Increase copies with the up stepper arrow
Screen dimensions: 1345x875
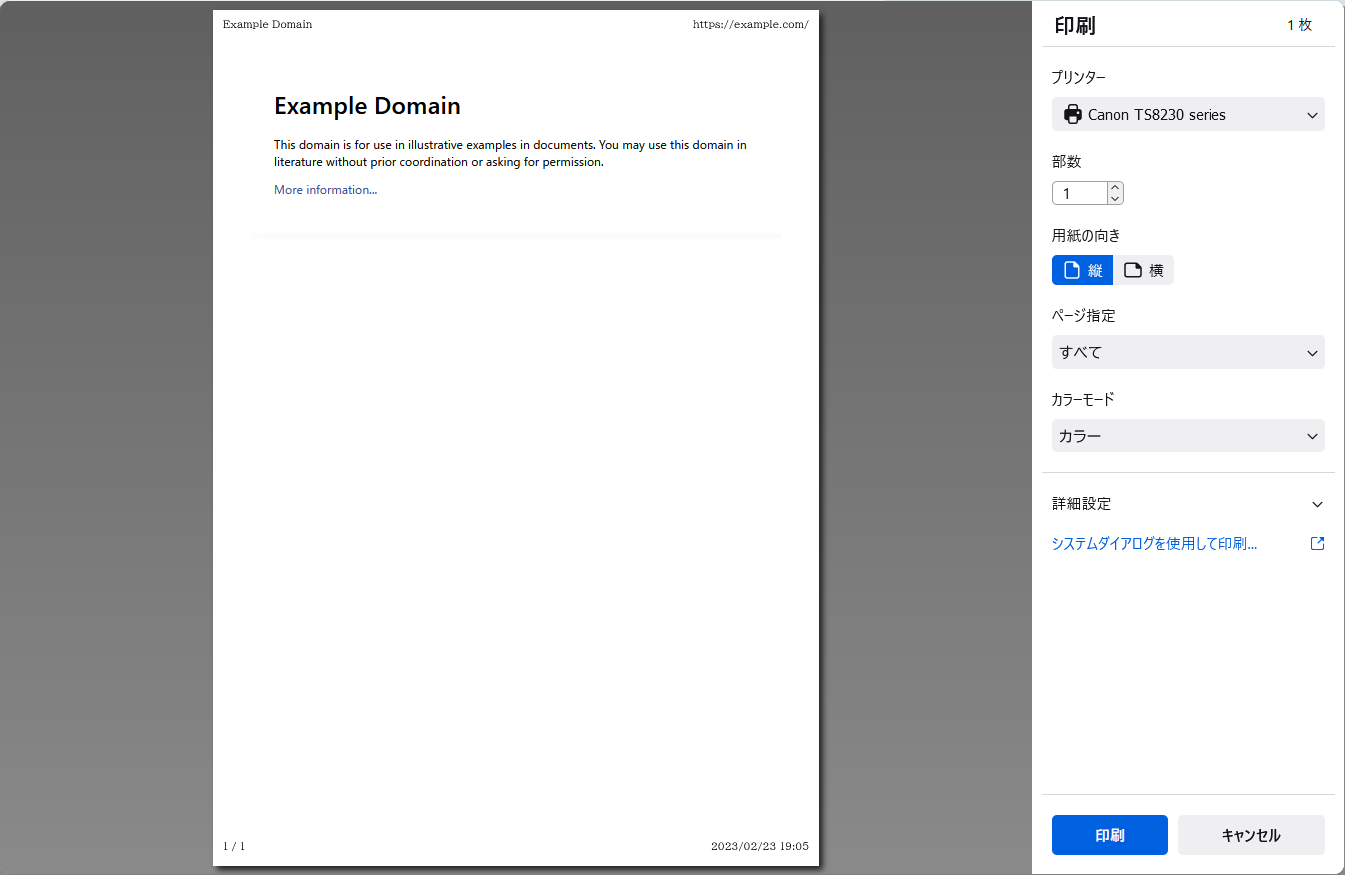pyautogui.click(x=1116, y=187)
